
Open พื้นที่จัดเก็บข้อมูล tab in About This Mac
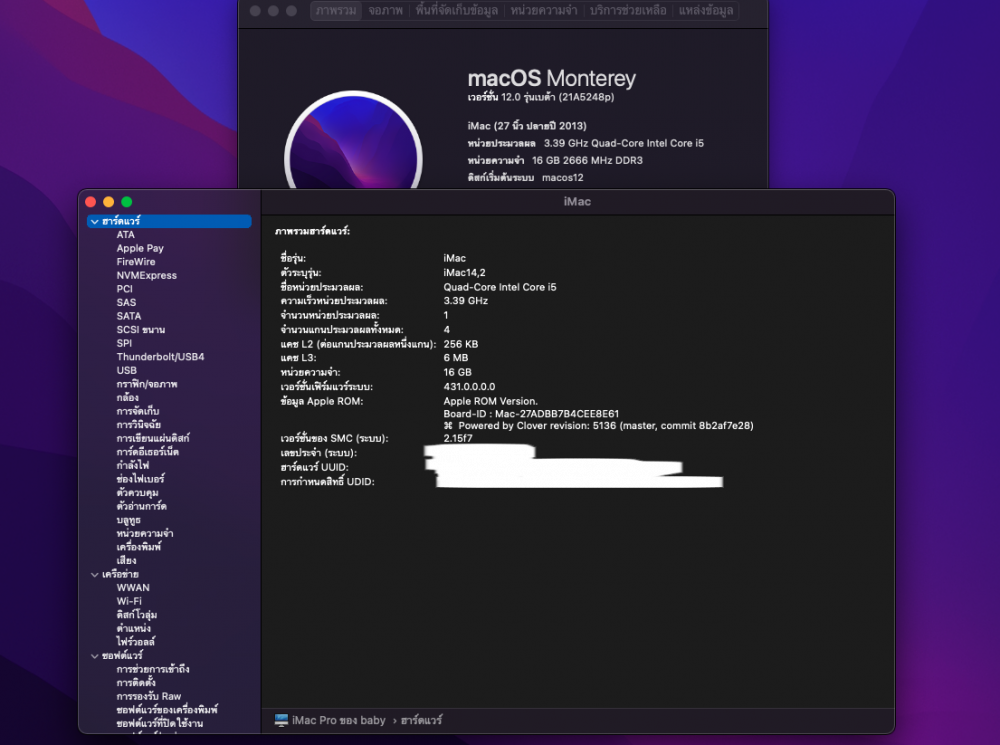coord(456,10)
